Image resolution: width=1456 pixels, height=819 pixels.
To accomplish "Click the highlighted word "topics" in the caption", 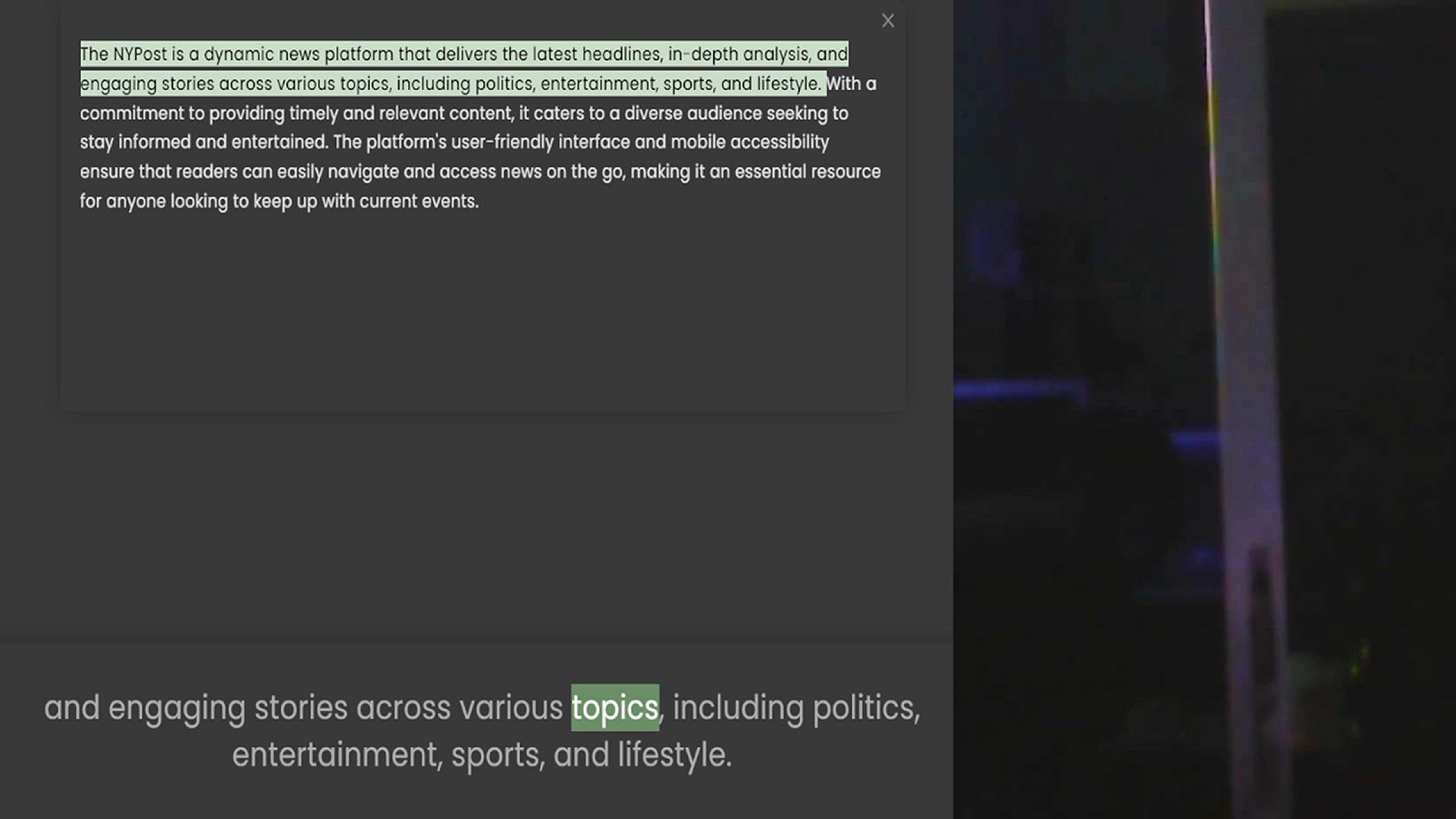I will (614, 708).
